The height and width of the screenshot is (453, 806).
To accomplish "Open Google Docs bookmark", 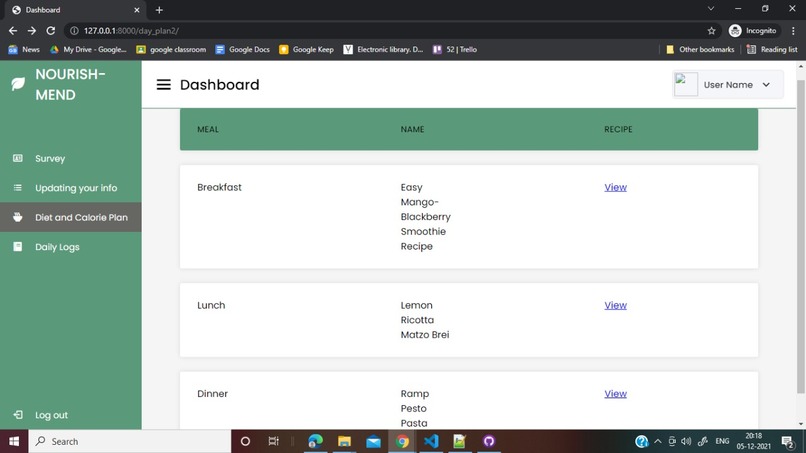I will click(x=243, y=49).
